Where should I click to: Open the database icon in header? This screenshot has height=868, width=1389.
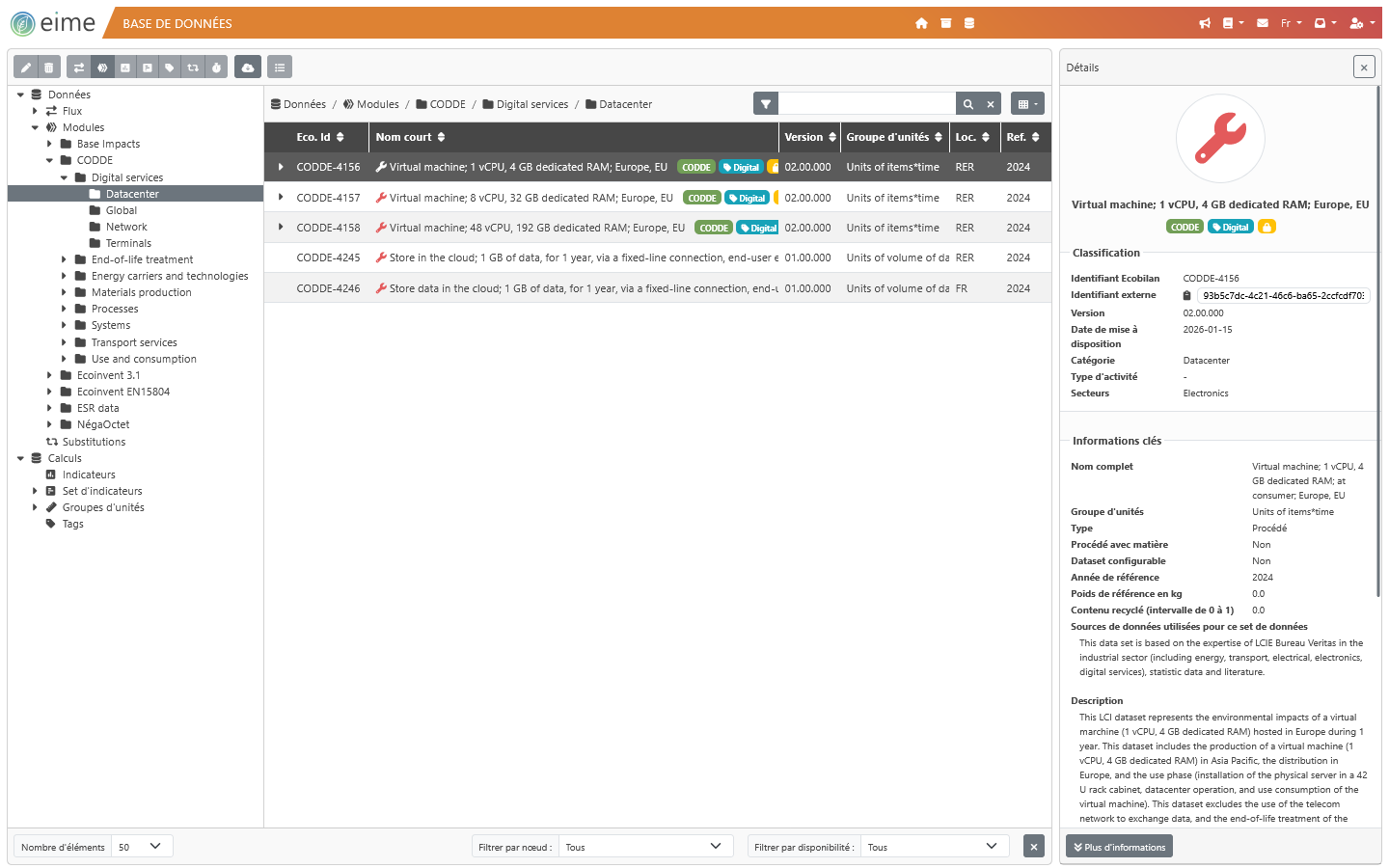coord(969,23)
